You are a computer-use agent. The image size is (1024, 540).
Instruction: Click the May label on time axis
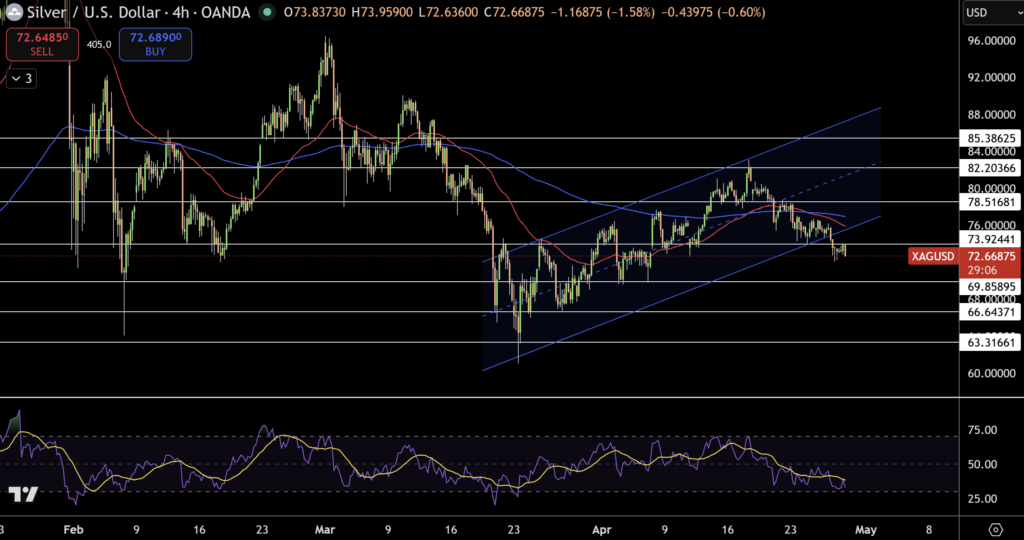click(x=866, y=529)
